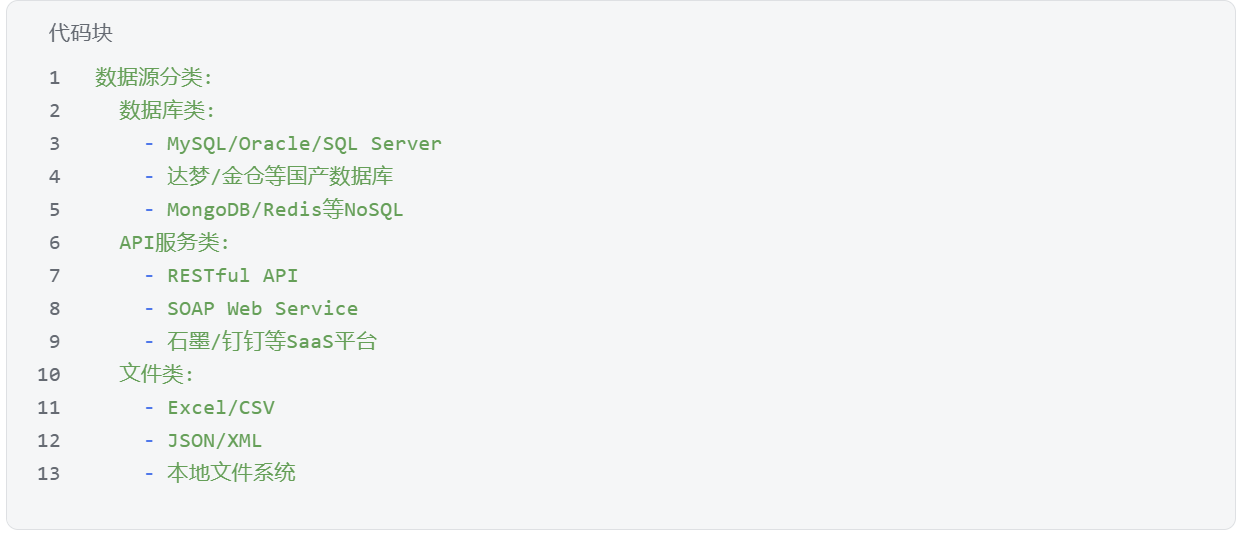1245x537 pixels.
Task: Click the 文件类 heading line
Action: coord(156,374)
